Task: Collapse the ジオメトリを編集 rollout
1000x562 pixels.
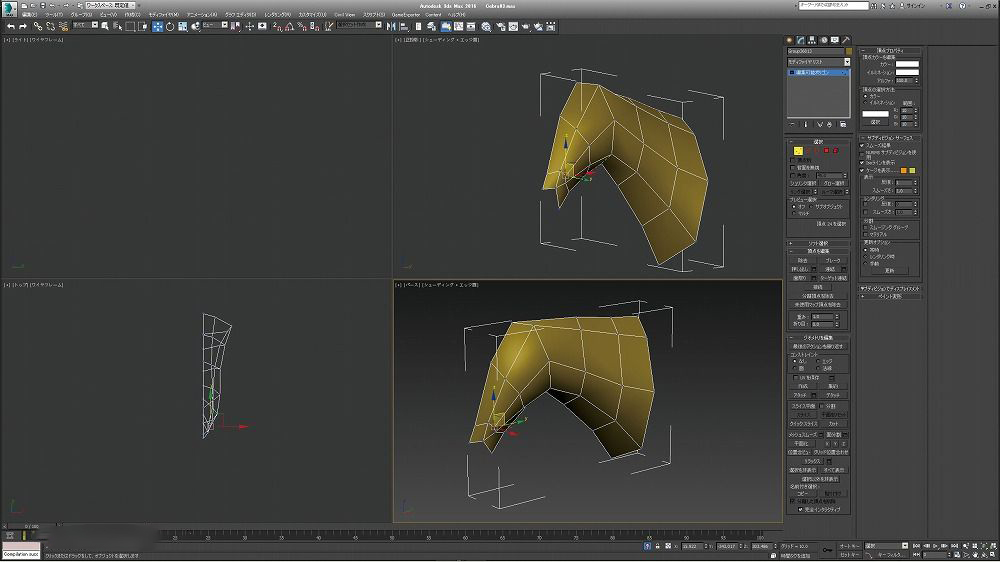Action: click(820, 337)
